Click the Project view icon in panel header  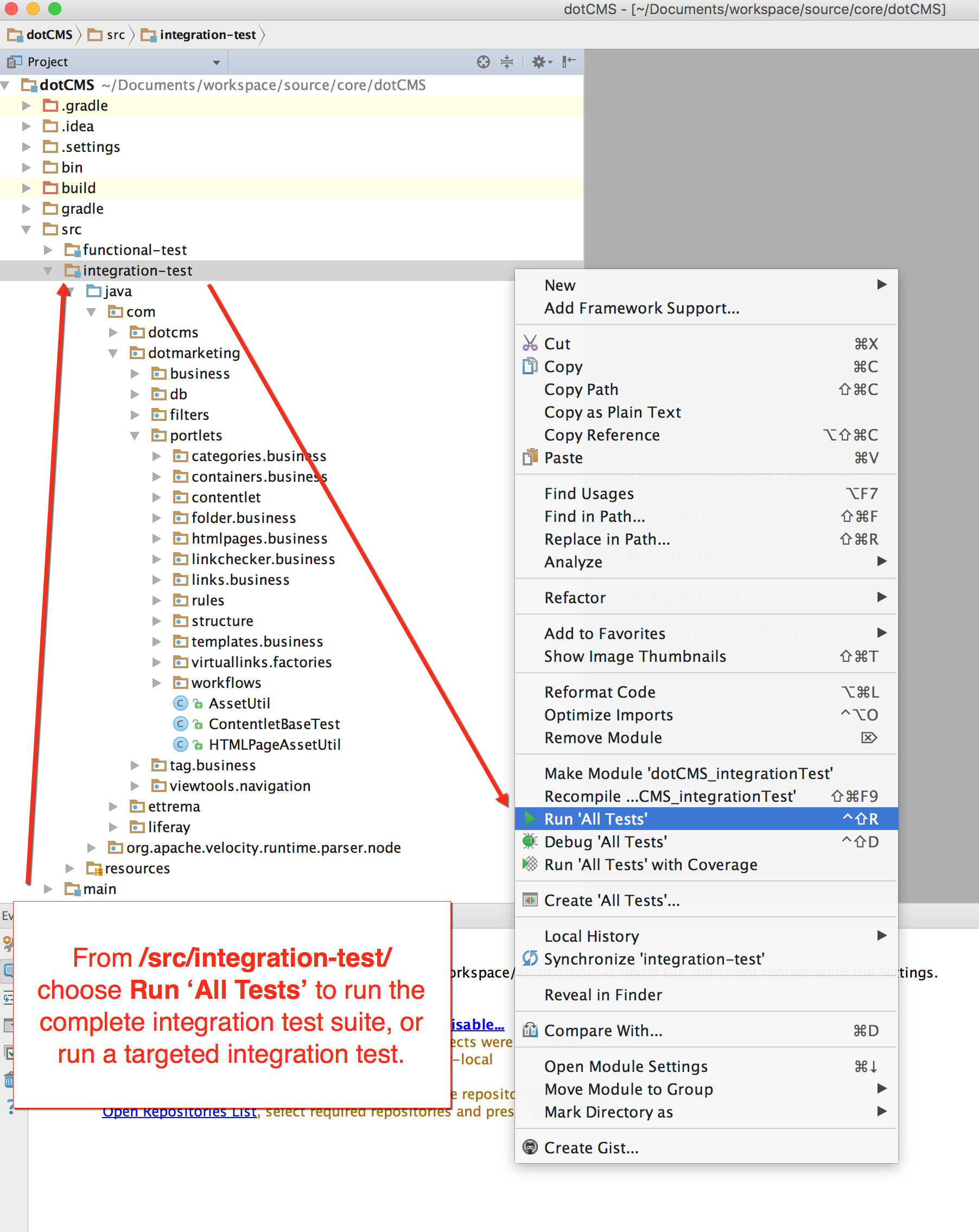coord(14,62)
